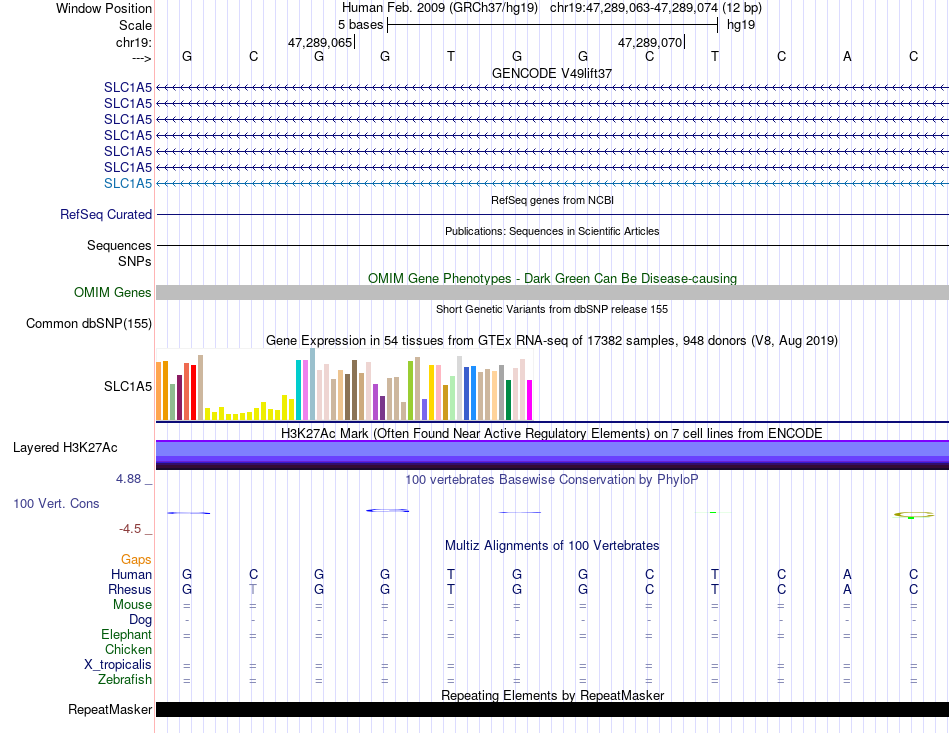Open the RepeatMasker track label
950x733 pixels.
[110, 709]
